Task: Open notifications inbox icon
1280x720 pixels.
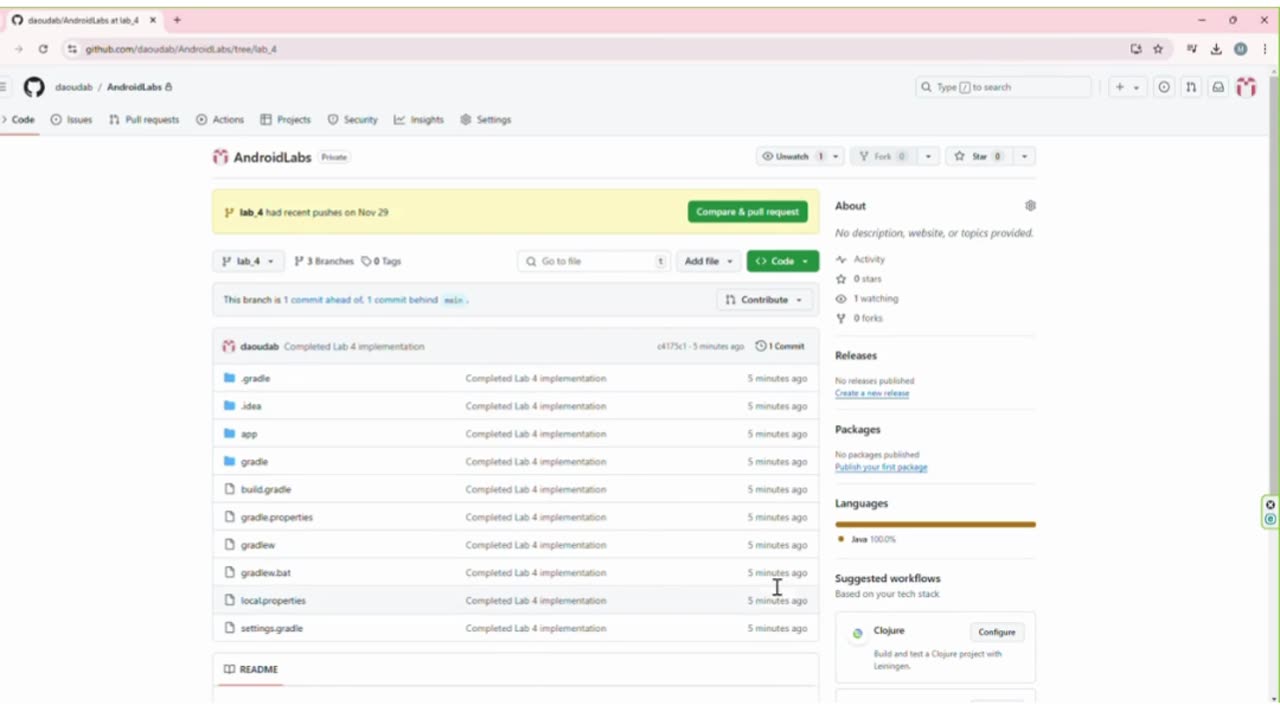Action: 1218,87
